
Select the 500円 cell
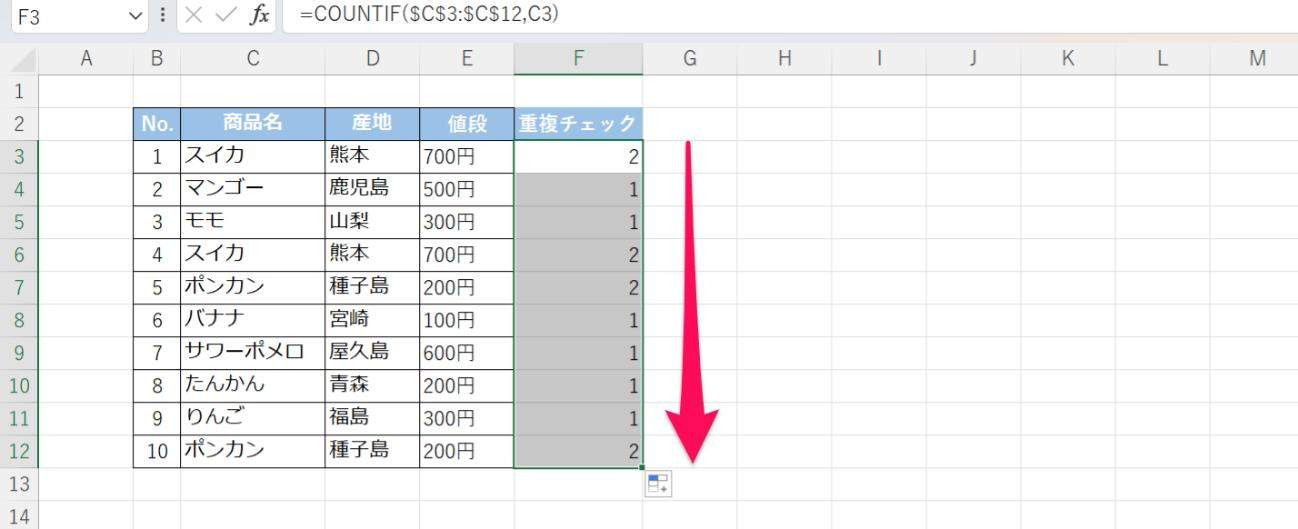click(x=467, y=190)
